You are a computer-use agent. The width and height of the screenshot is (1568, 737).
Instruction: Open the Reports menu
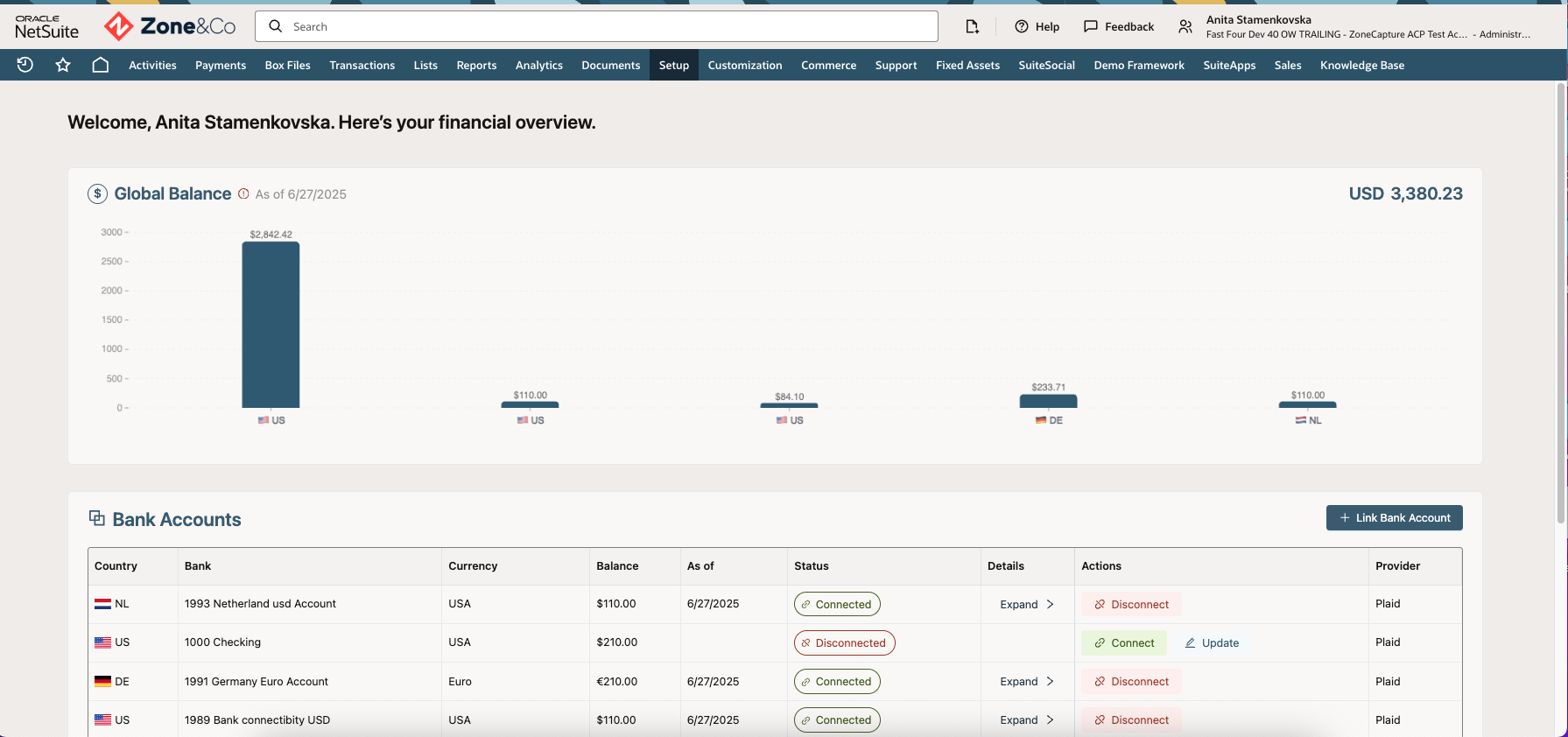click(476, 65)
